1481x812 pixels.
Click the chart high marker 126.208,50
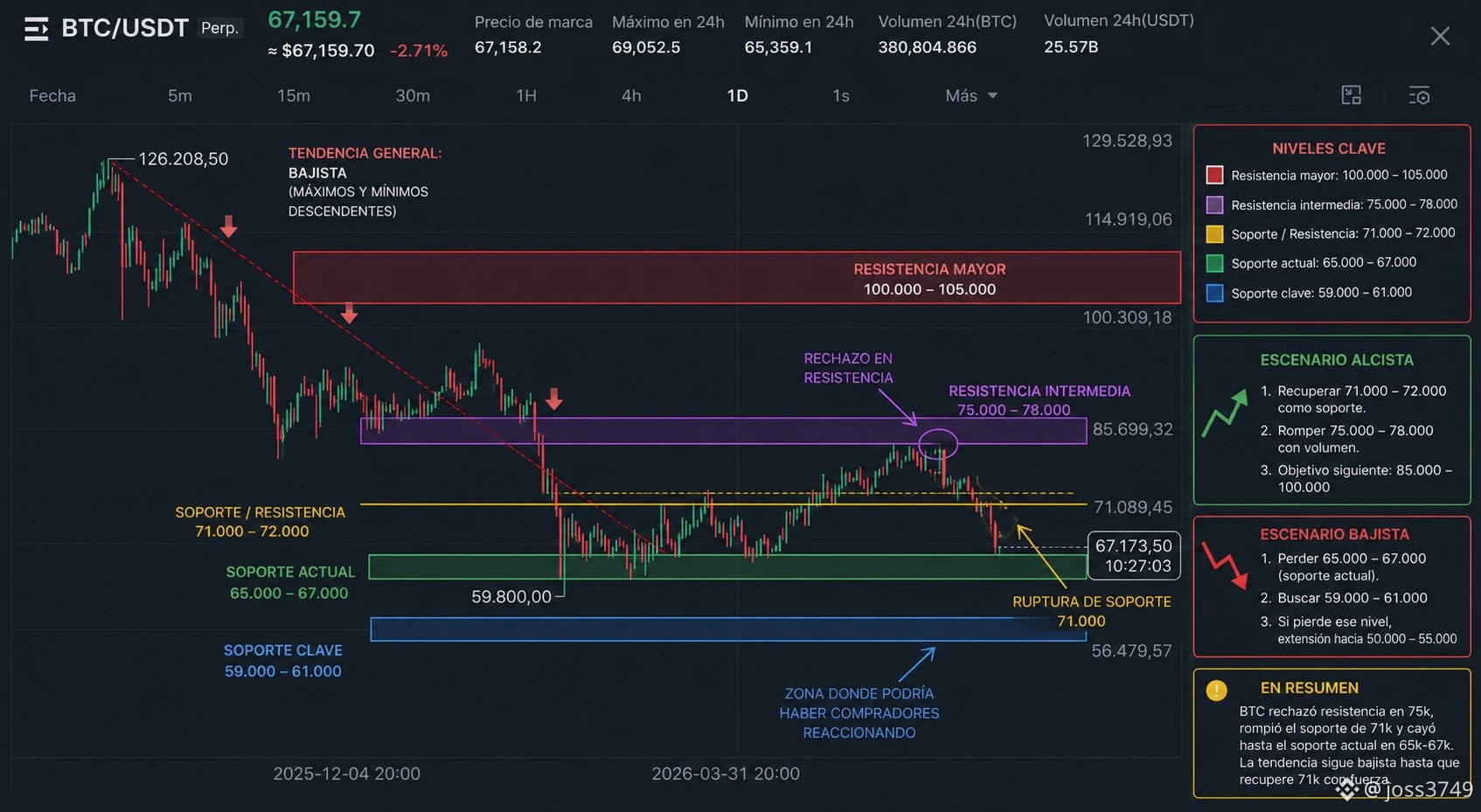tap(184, 159)
